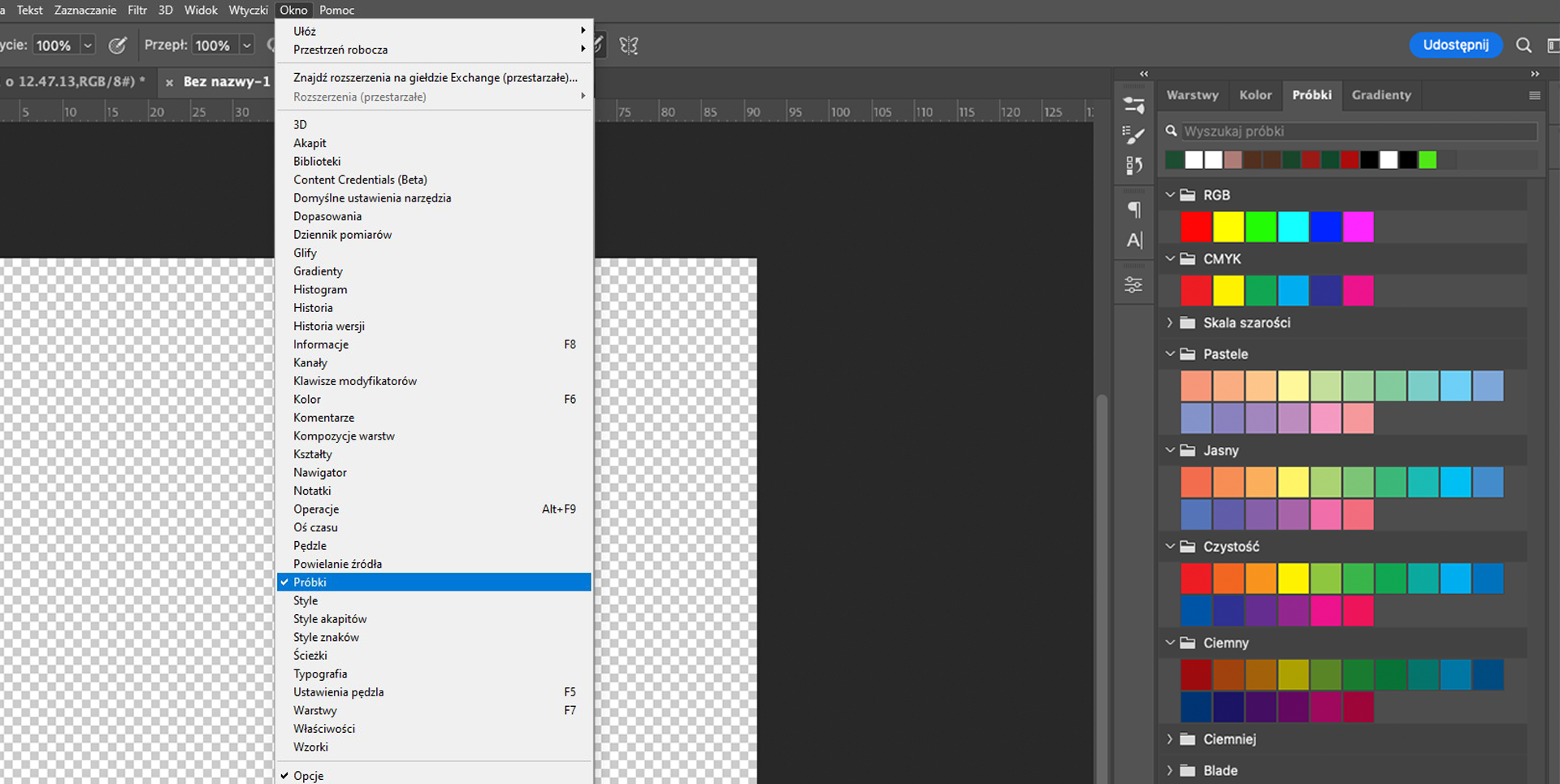Click the Udostępnij button
The image size is (1560, 784).
pyautogui.click(x=1455, y=45)
